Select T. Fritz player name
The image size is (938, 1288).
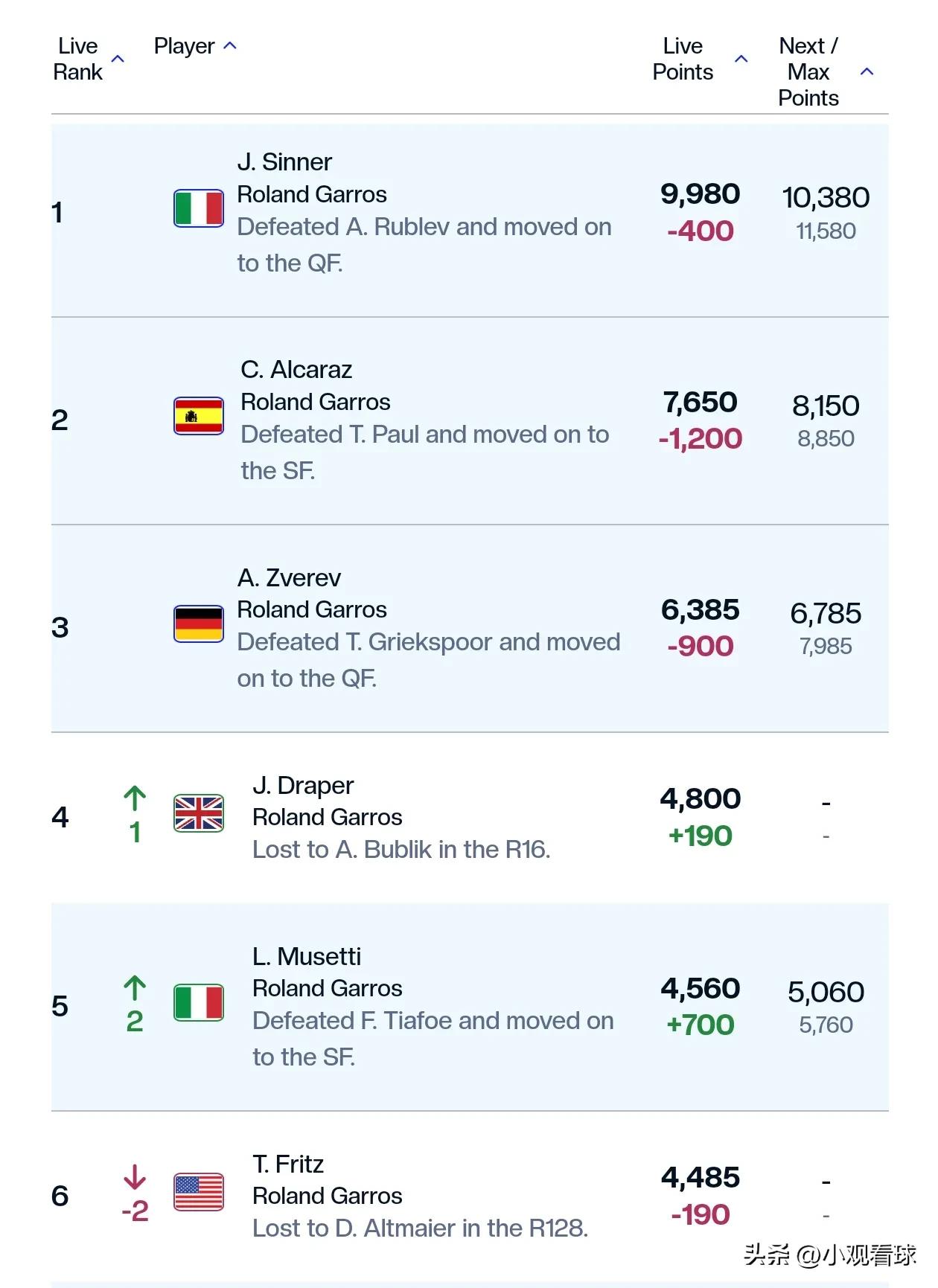(288, 1164)
